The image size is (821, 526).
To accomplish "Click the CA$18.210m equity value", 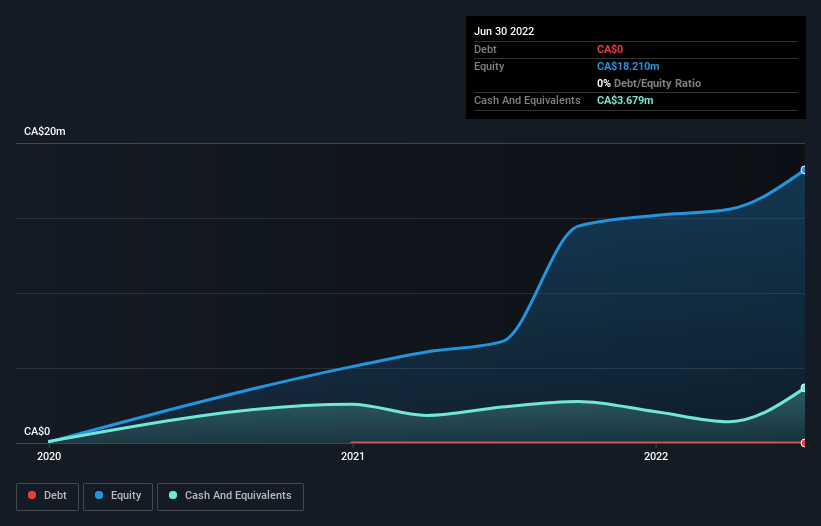I will 628,66.
